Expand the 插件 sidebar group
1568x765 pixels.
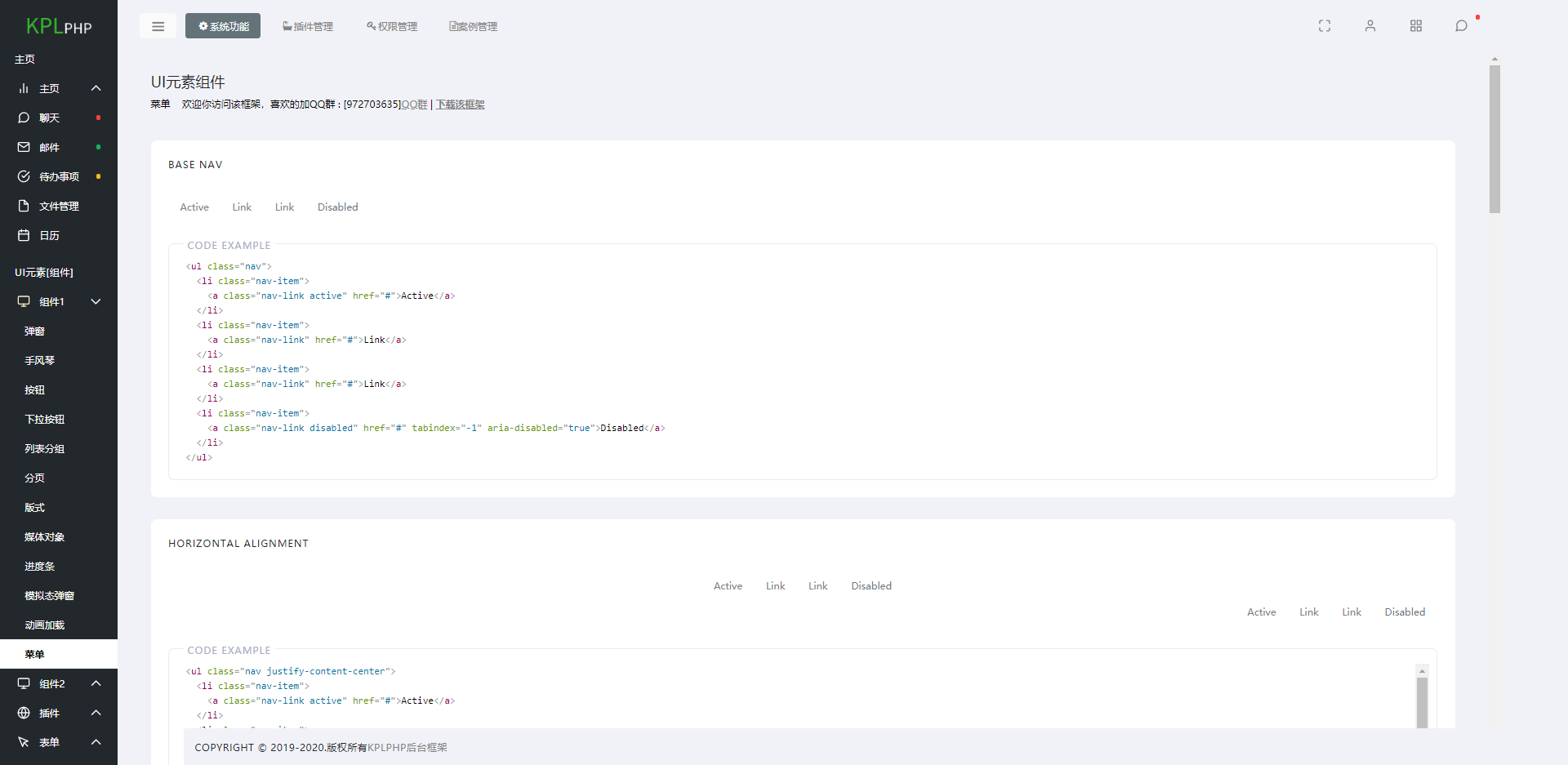click(x=59, y=713)
